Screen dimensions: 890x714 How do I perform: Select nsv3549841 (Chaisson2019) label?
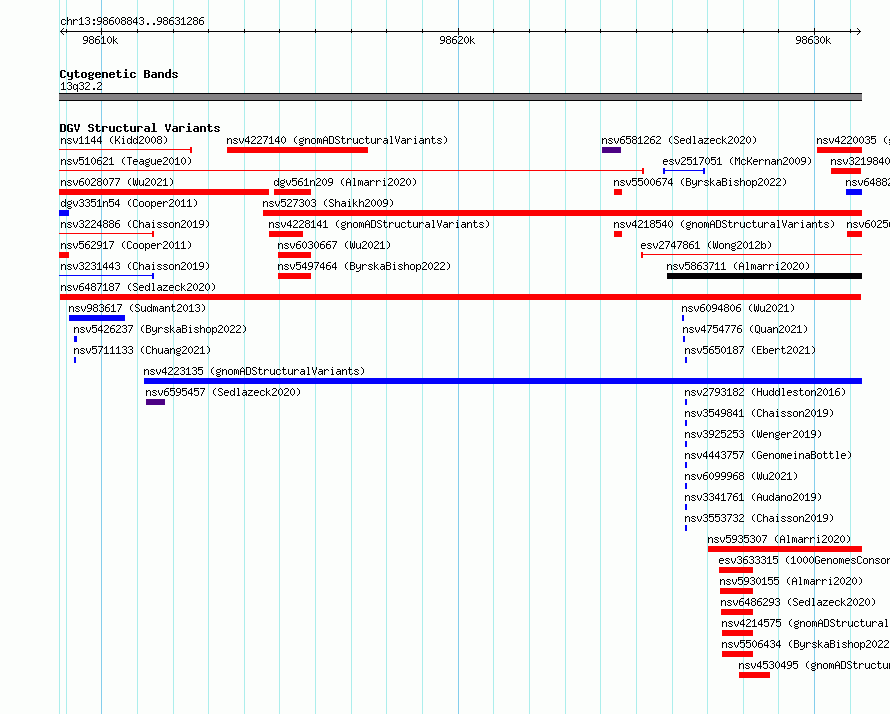[759, 413]
